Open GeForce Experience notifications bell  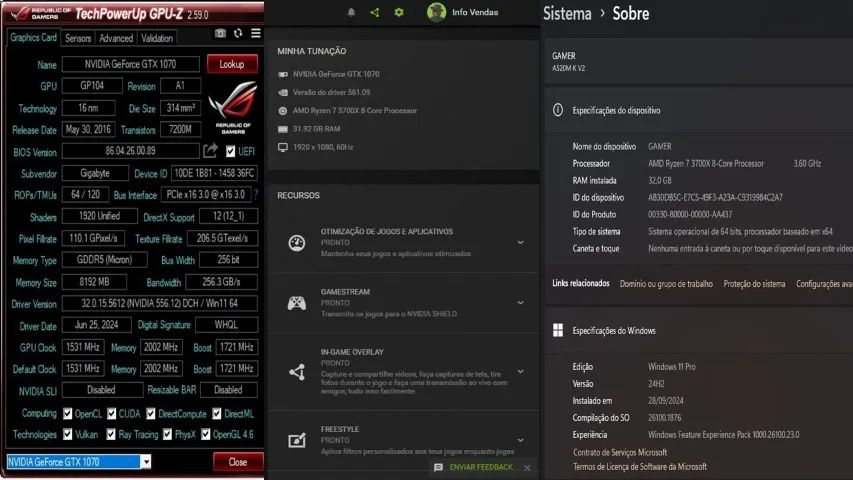(351, 12)
